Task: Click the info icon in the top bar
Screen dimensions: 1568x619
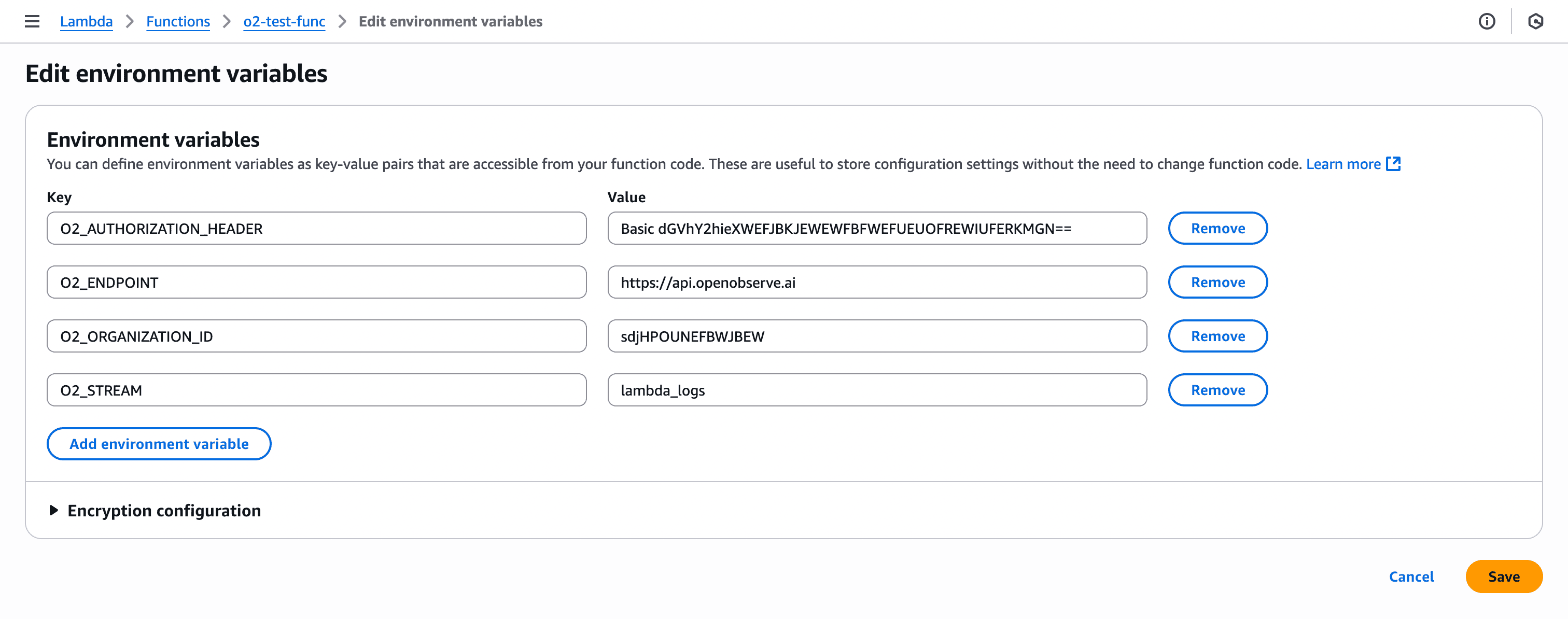Action: coord(1487,21)
